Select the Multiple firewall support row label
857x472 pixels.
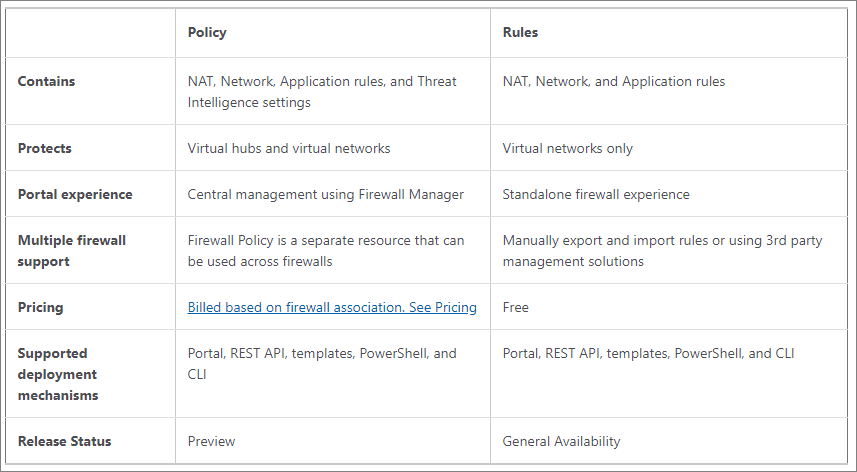coord(72,251)
